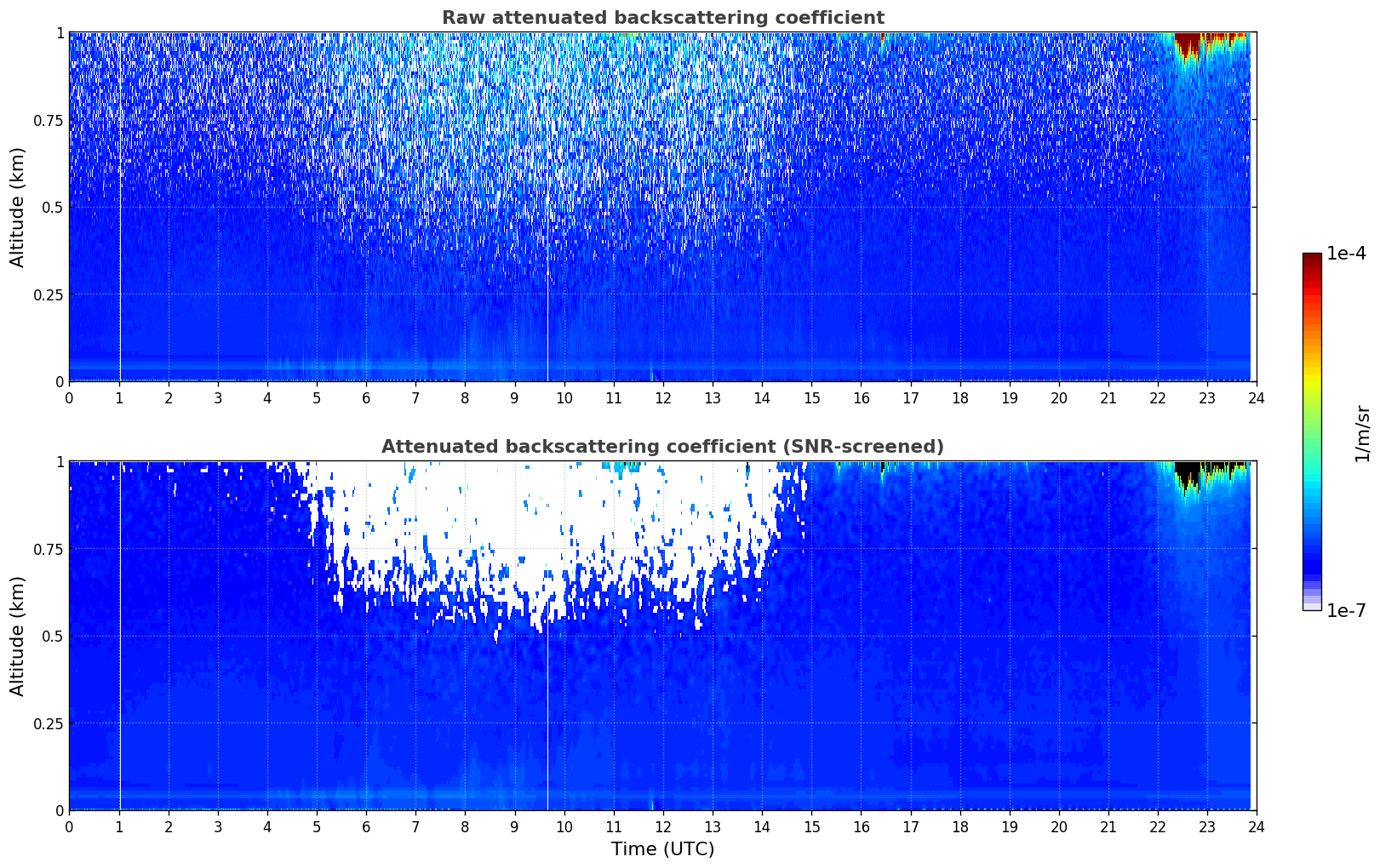Screen dimensions: 1380x868
Task: Click the dark red cloud patch in the top plot
Action: tap(1188, 43)
